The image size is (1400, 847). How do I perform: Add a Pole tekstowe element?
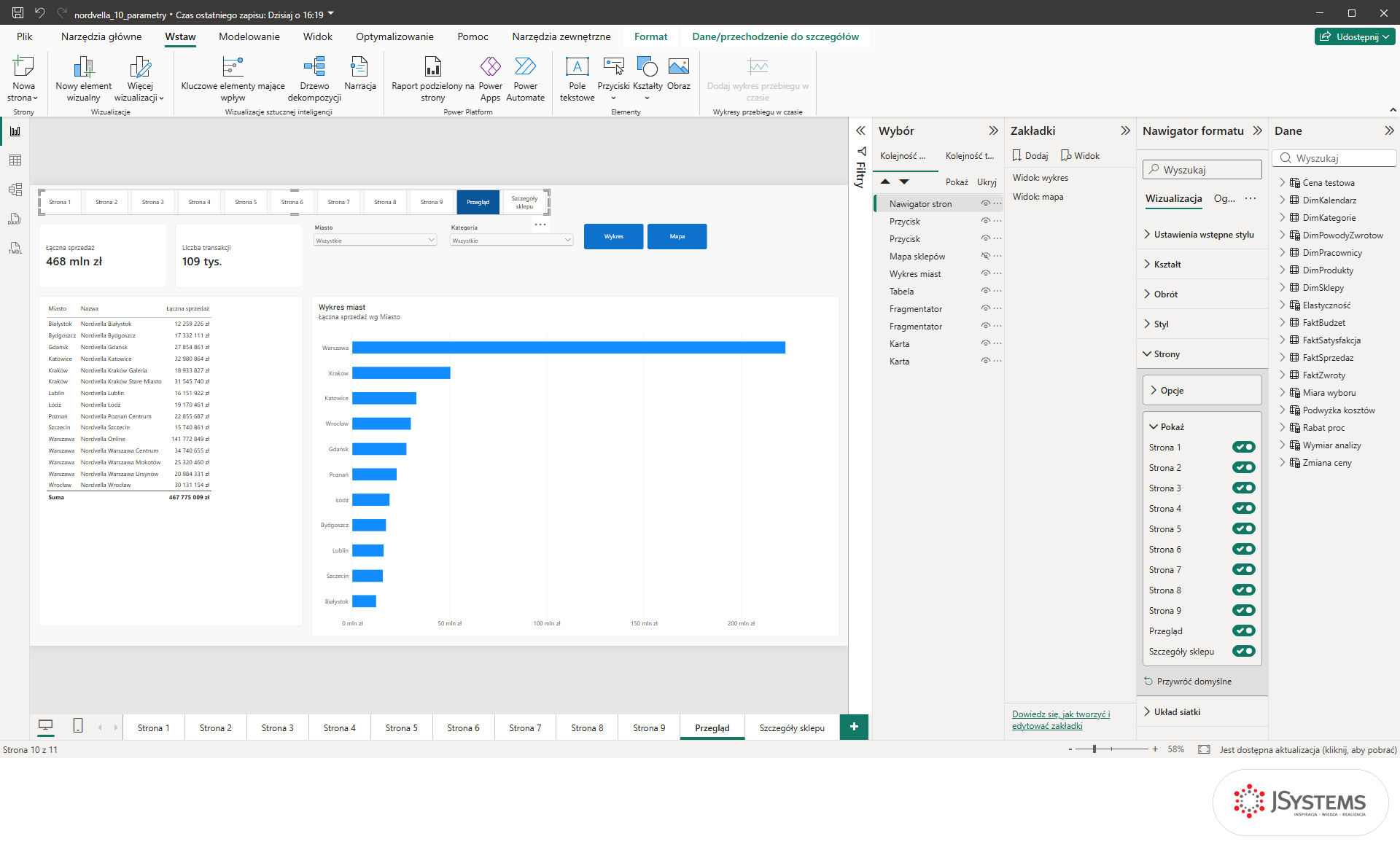(x=577, y=79)
